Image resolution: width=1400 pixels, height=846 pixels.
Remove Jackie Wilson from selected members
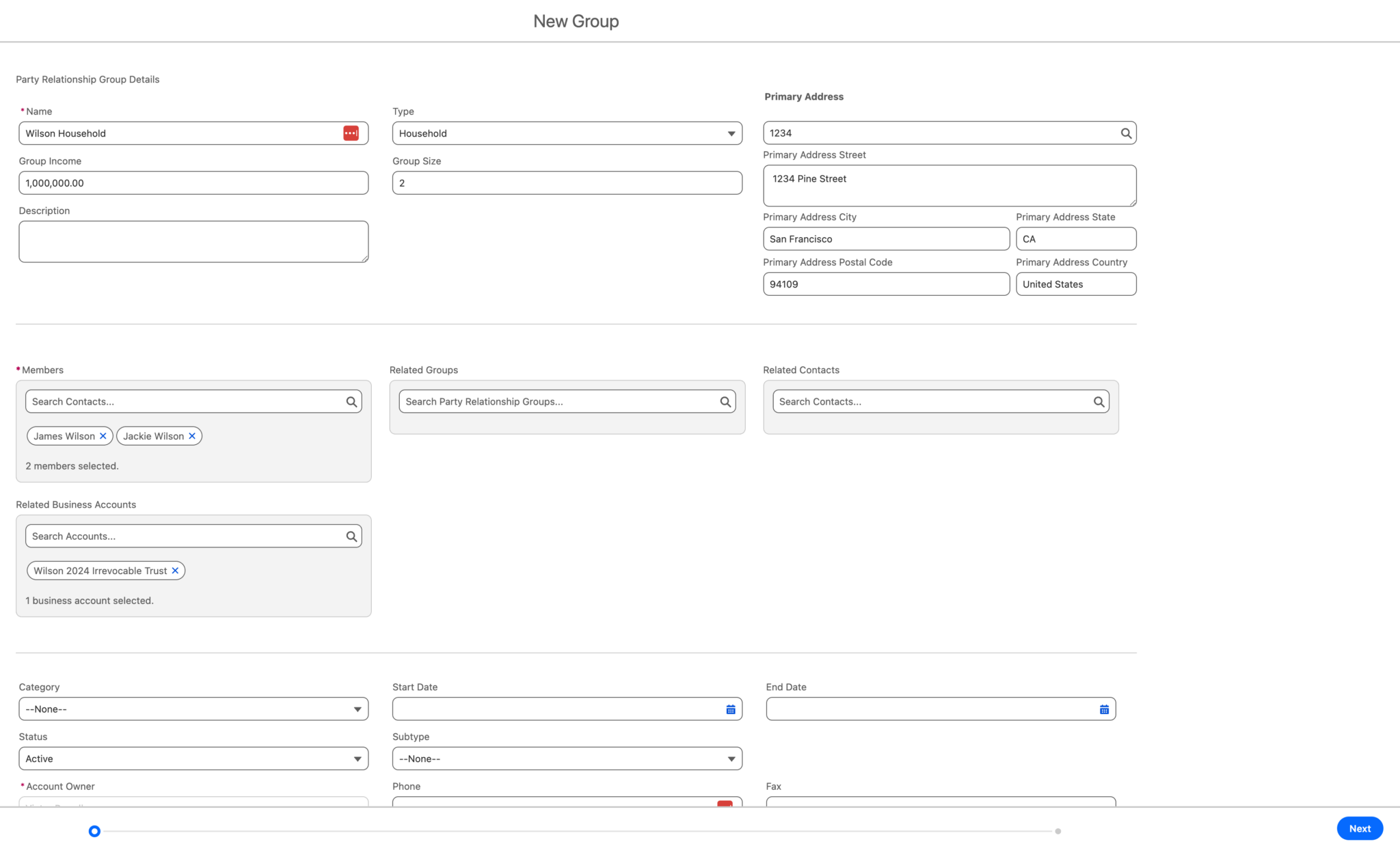(x=192, y=435)
